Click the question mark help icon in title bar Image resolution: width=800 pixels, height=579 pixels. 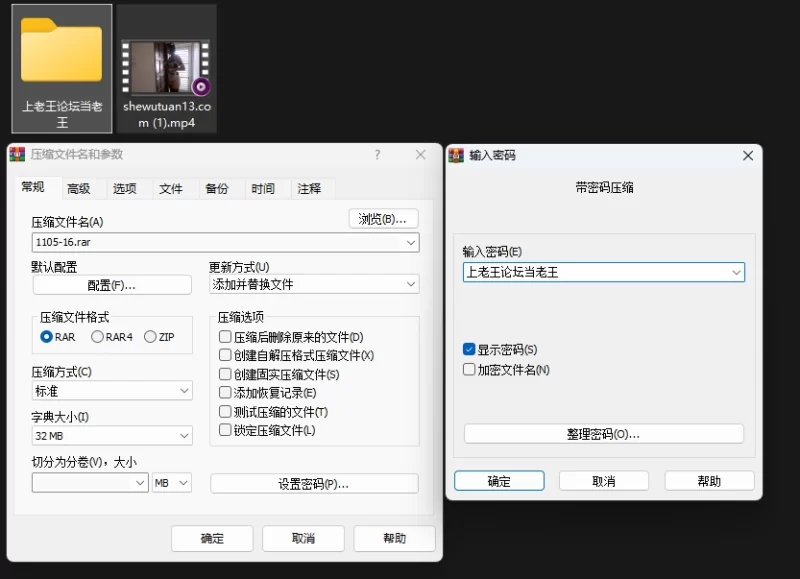pos(377,155)
